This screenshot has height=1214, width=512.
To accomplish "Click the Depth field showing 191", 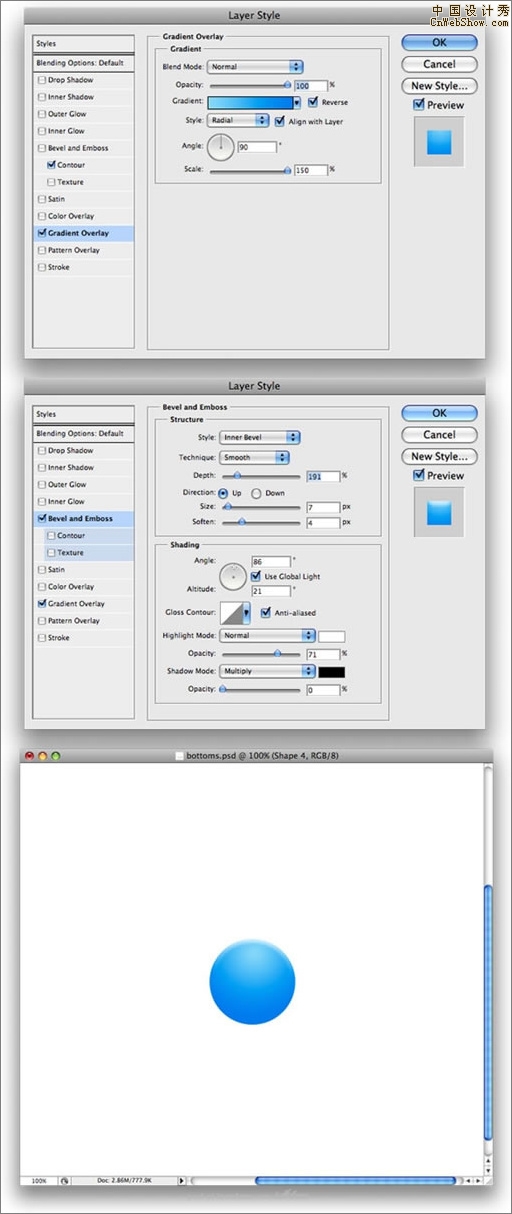I will (324, 476).
